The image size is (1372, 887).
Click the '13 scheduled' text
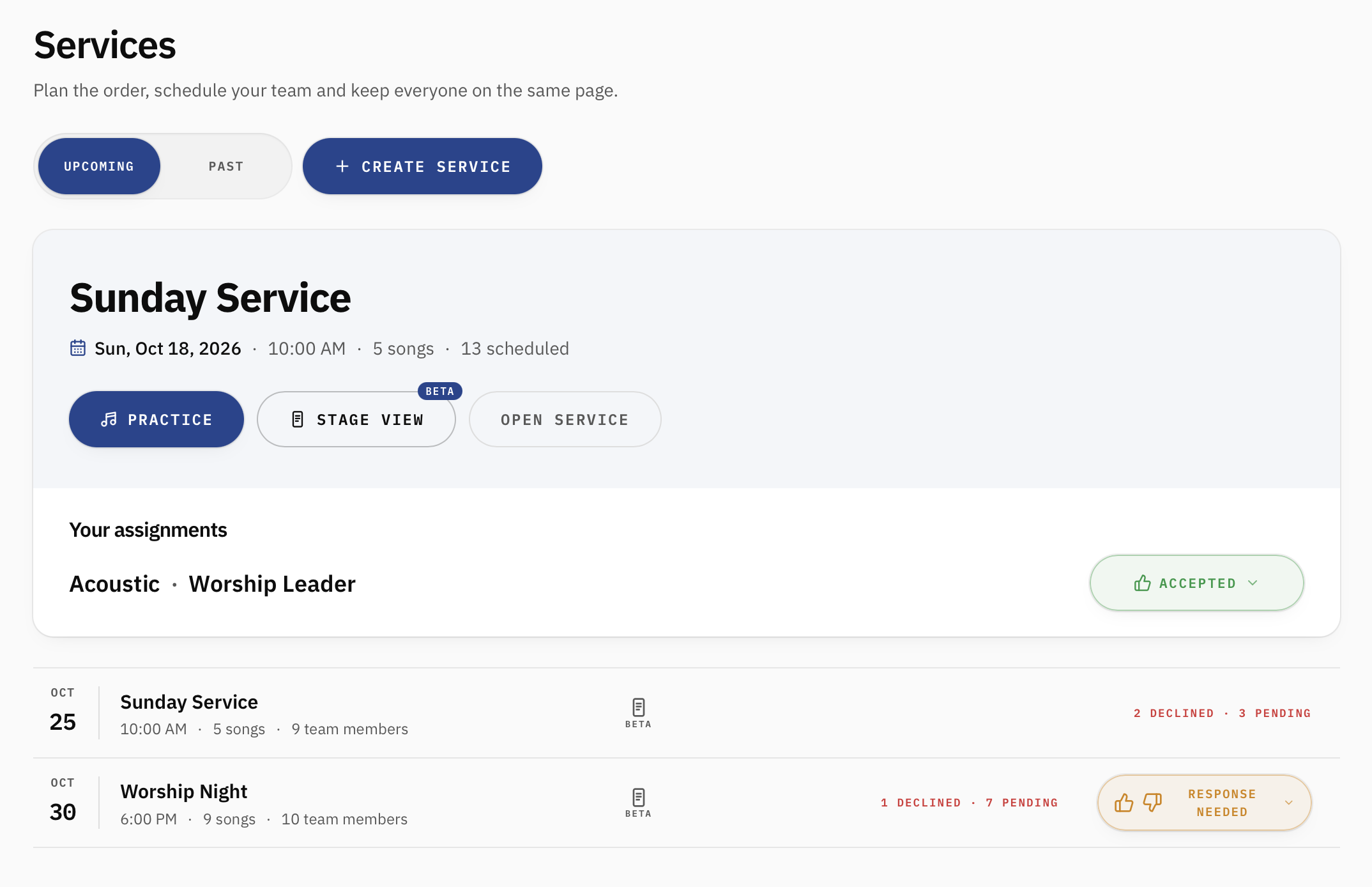(x=515, y=348)
